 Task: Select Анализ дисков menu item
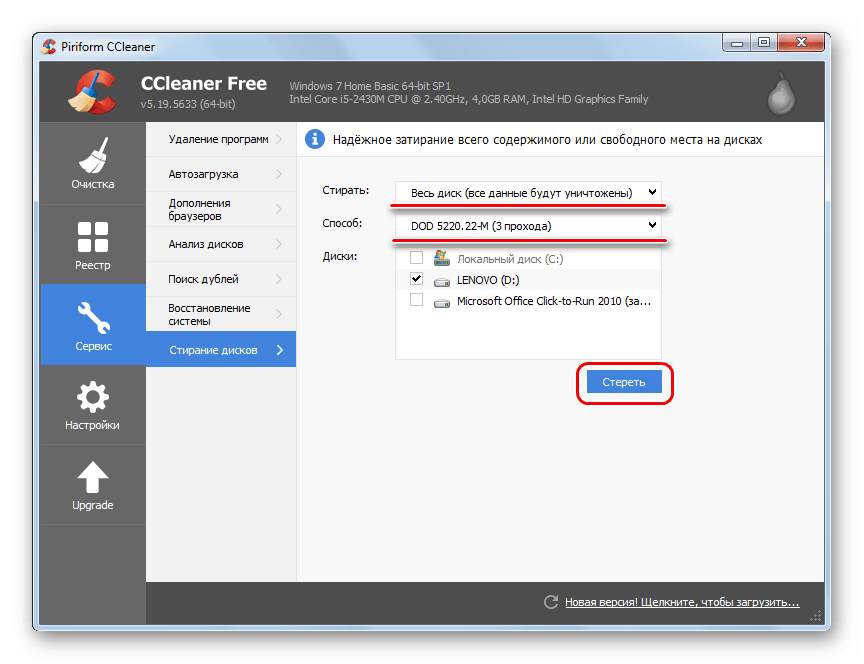coord(220,244)
